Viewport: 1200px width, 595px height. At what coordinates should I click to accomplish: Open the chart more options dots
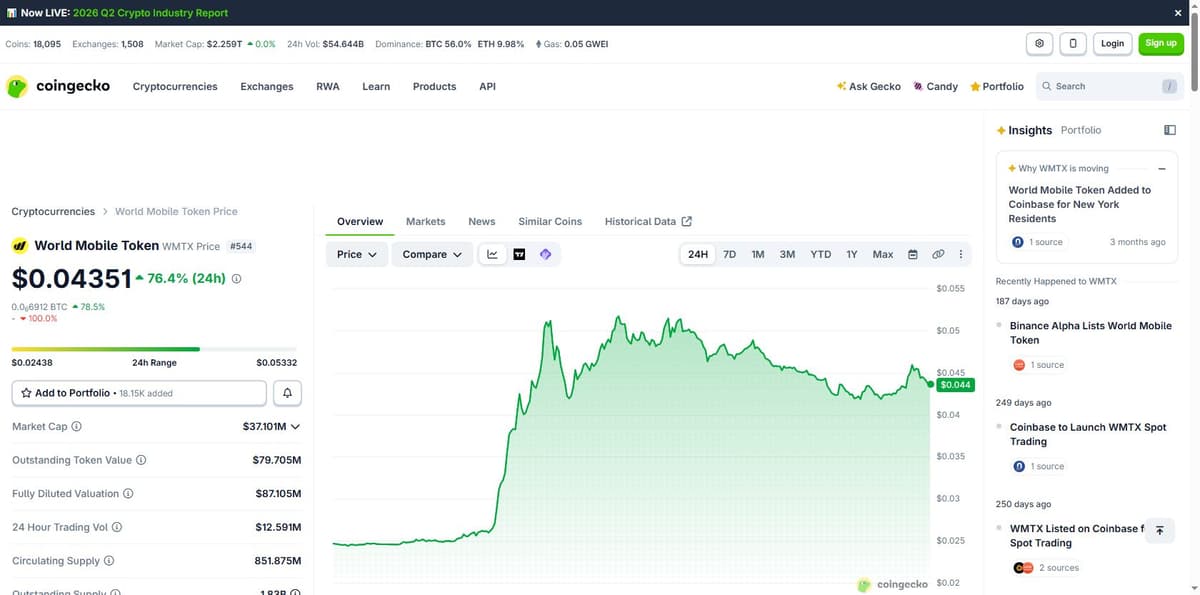tap(961, 254)
